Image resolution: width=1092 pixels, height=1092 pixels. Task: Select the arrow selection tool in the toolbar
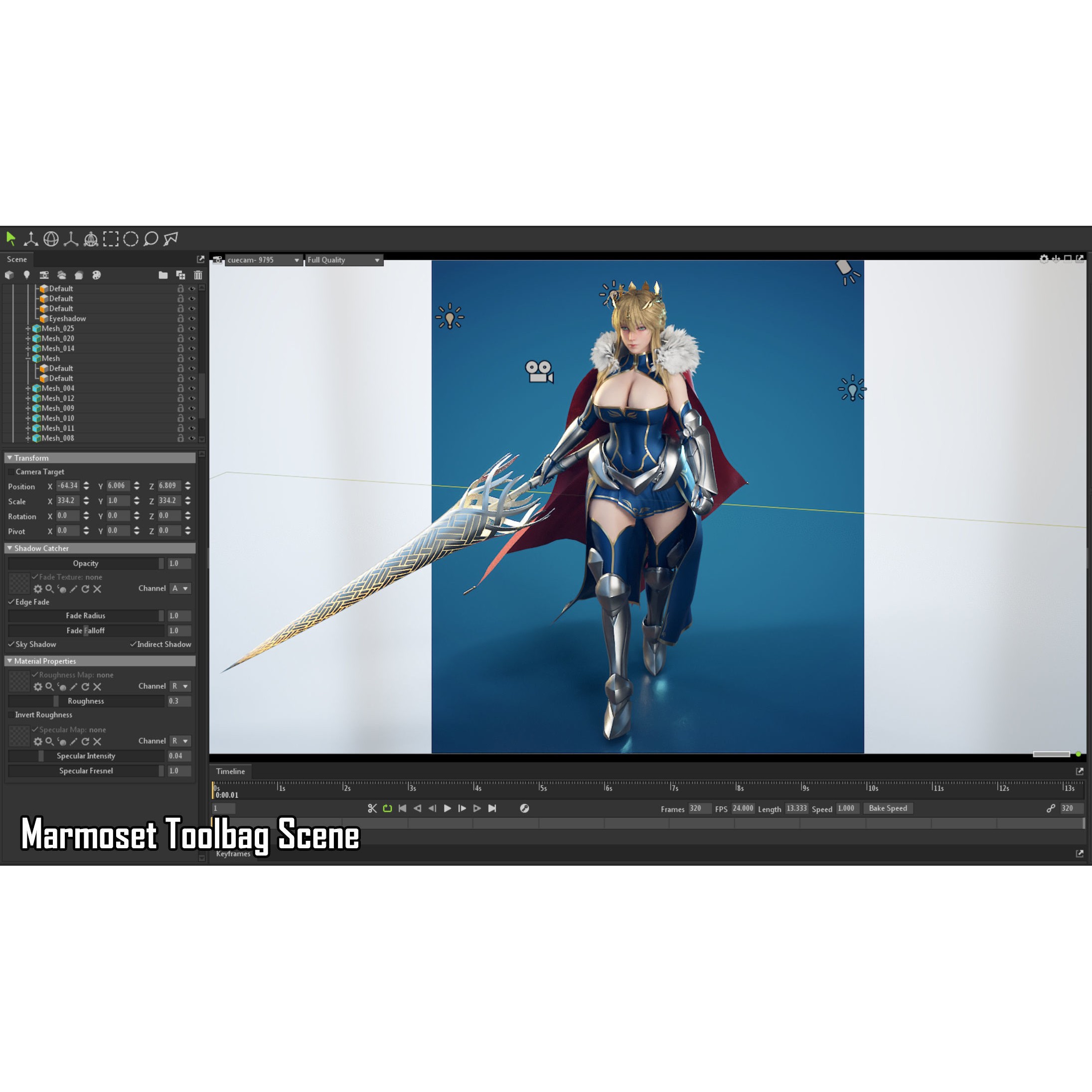[x=11, y=239]
